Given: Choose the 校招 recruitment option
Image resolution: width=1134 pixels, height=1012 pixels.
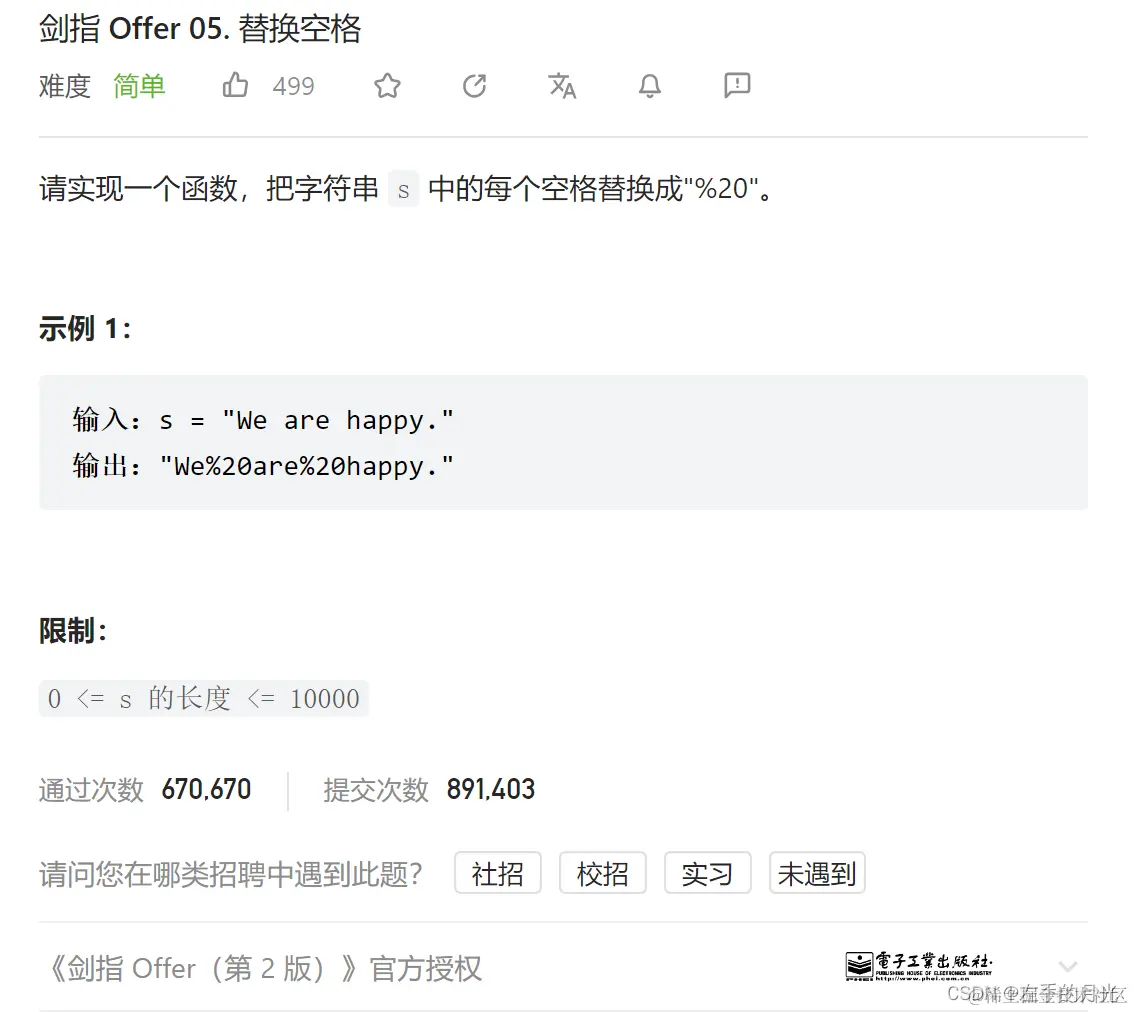Looking at the screenshot, I should [x=602, y=873].
